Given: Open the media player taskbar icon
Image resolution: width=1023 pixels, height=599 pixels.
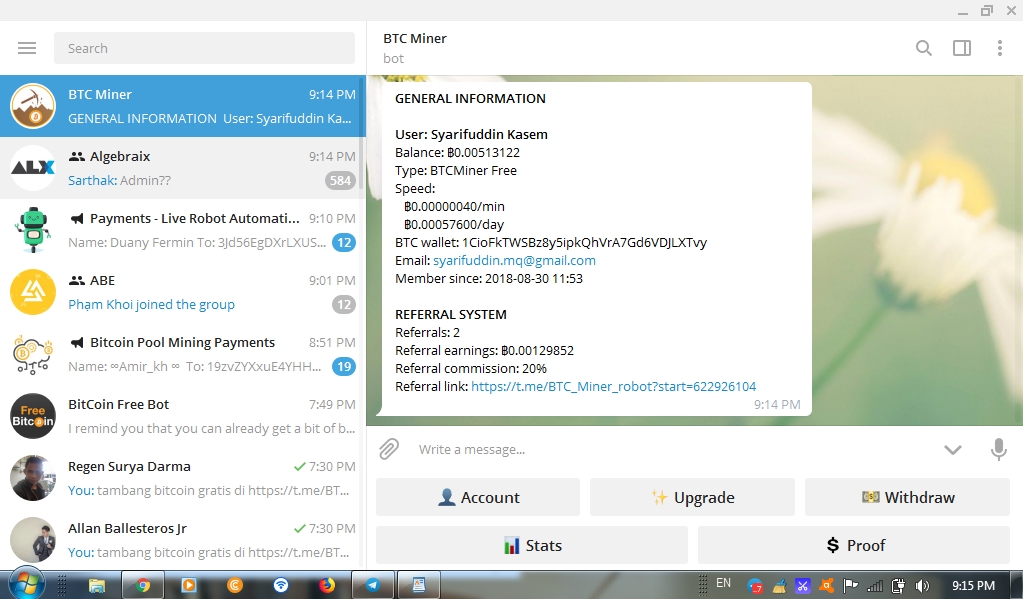Looking at the screenshot, I should 189,585.
